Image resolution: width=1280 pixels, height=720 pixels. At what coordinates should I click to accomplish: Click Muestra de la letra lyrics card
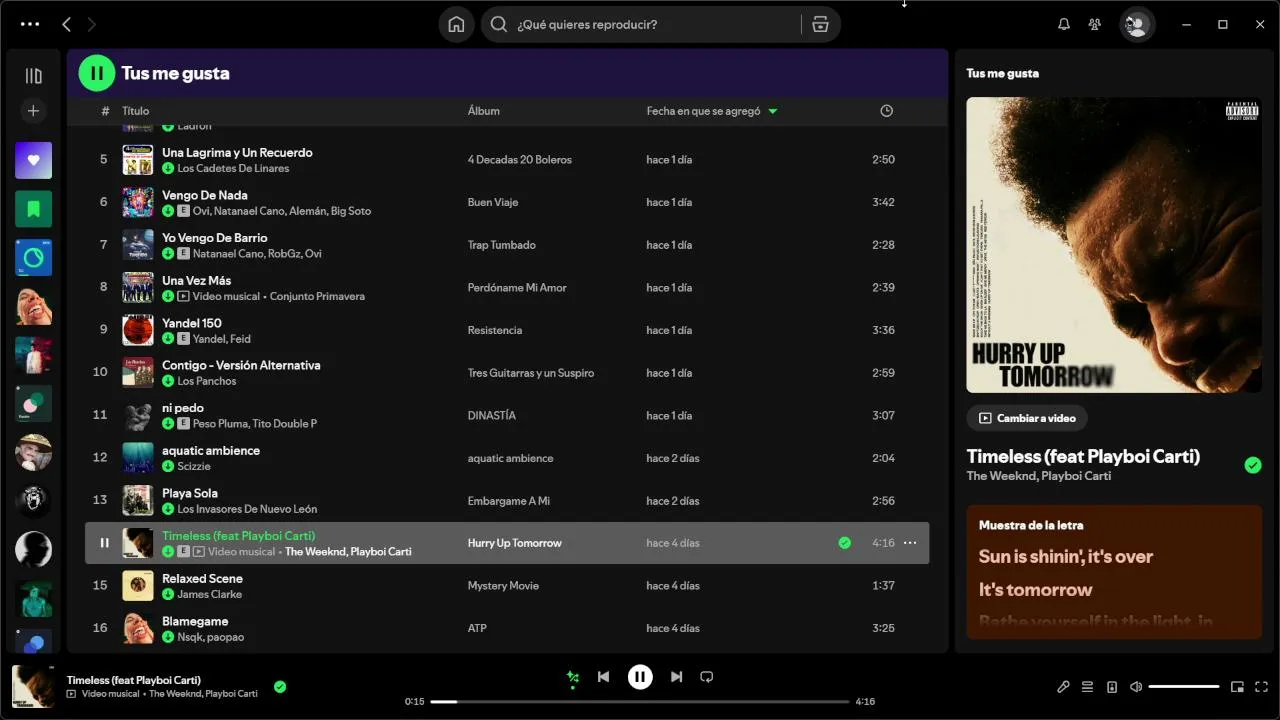click(1114, 572)
